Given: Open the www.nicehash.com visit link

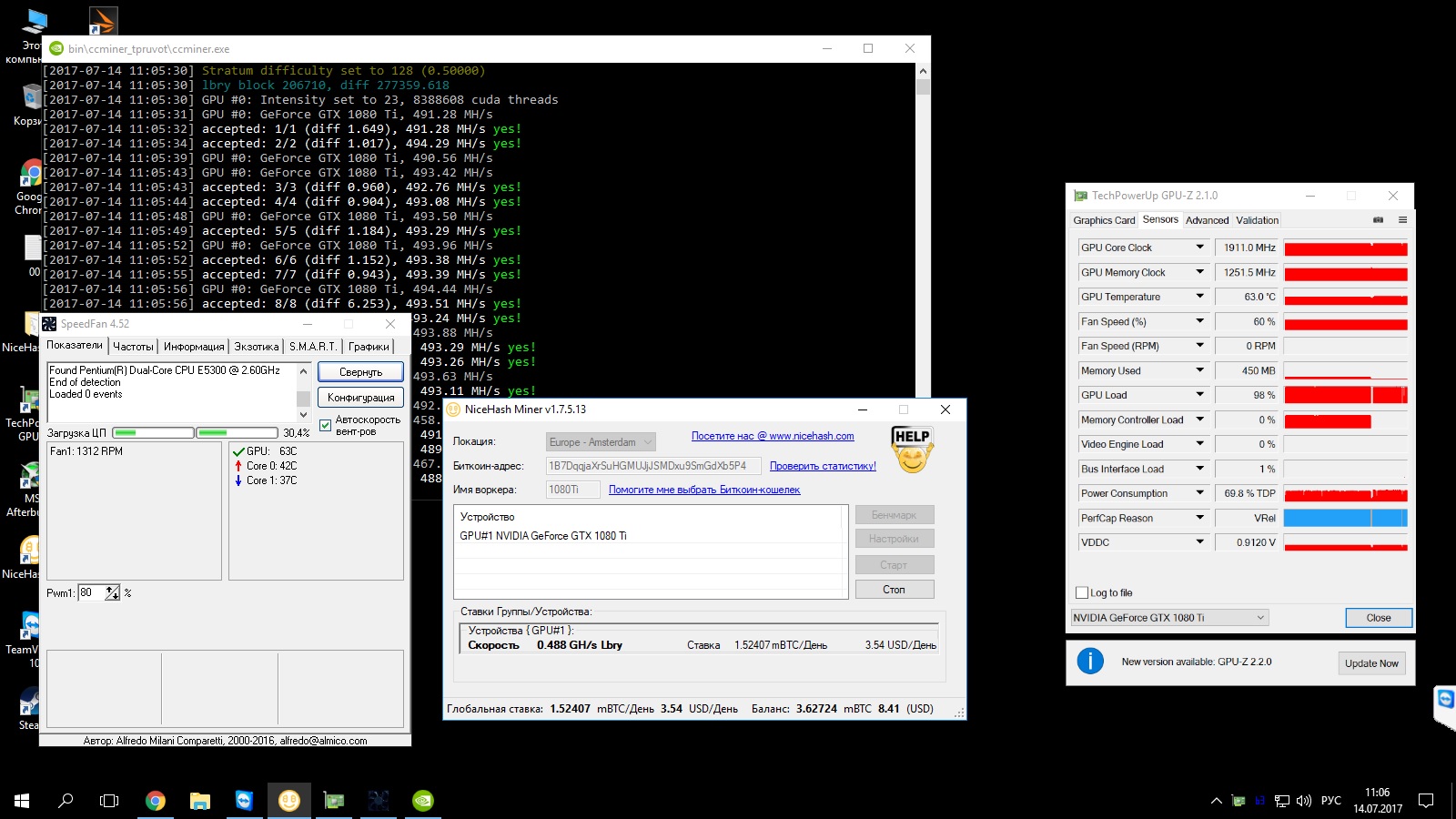Looking at the screenshot, I should tap(773, 436).
